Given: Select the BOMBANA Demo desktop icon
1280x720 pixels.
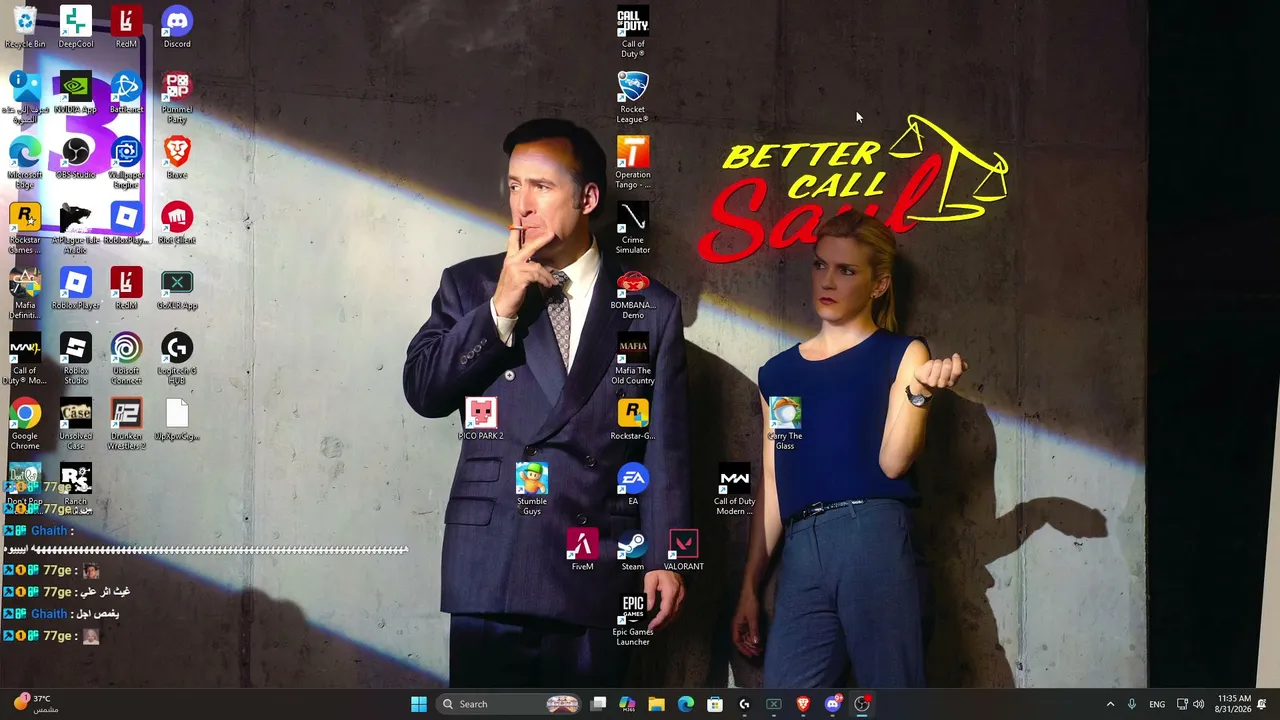Looking at the screenshot, I should (x=633, y=295).
